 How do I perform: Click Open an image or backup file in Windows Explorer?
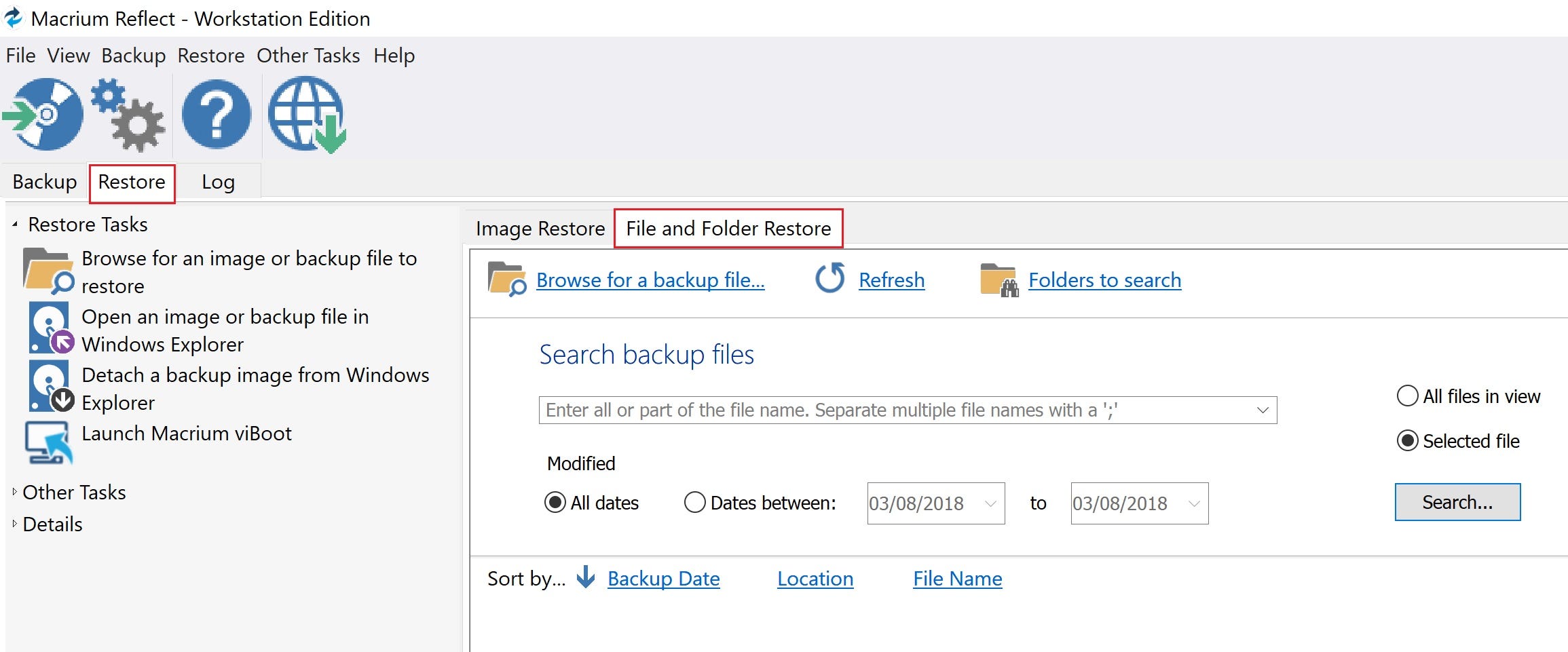click(225, 330)
